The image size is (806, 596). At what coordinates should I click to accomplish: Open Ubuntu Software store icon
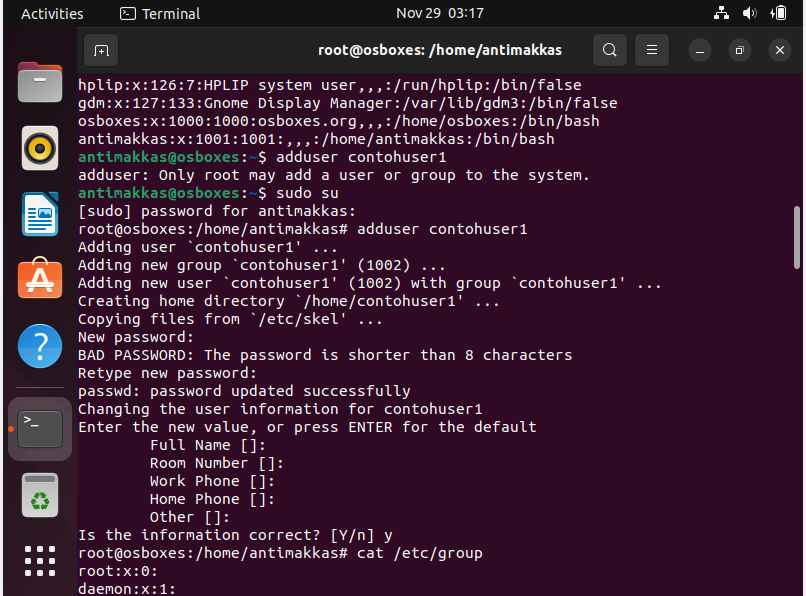40,278
